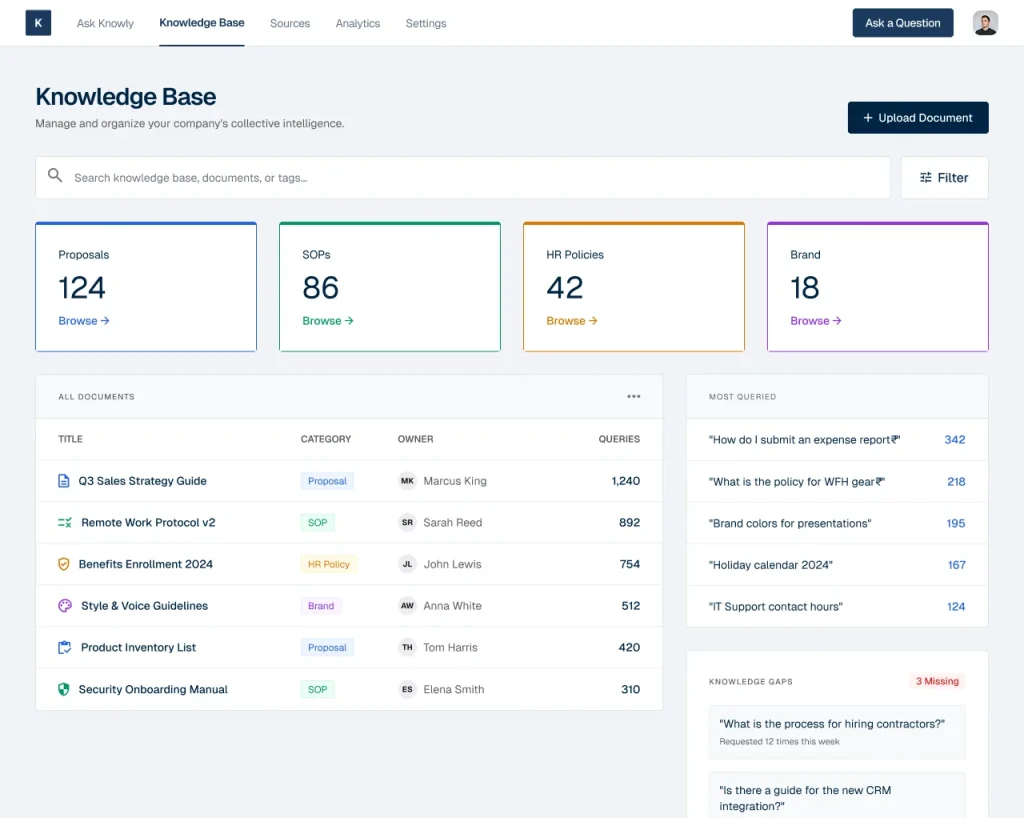Viewport: 1024px width, 818px height.
Task: Open Remote Work Protocol v2 document
Action: [148, 523]
